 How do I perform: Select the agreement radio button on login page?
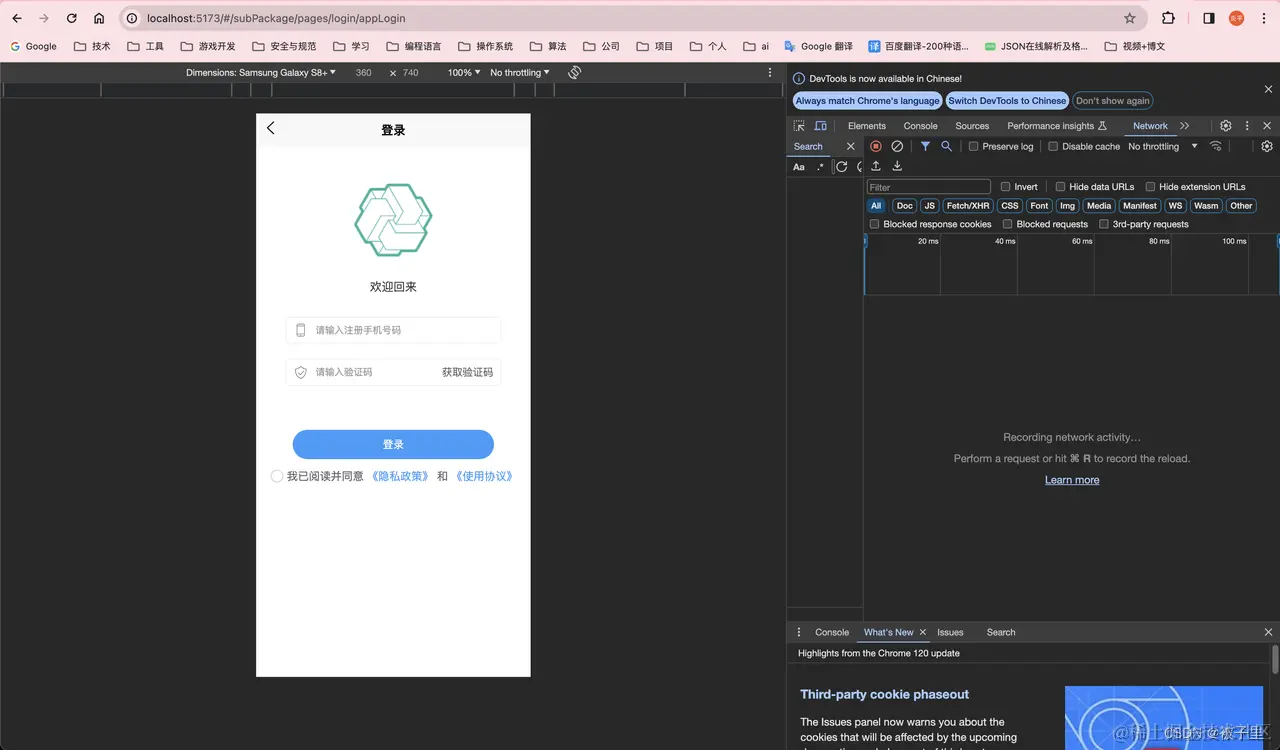(277, 476)
